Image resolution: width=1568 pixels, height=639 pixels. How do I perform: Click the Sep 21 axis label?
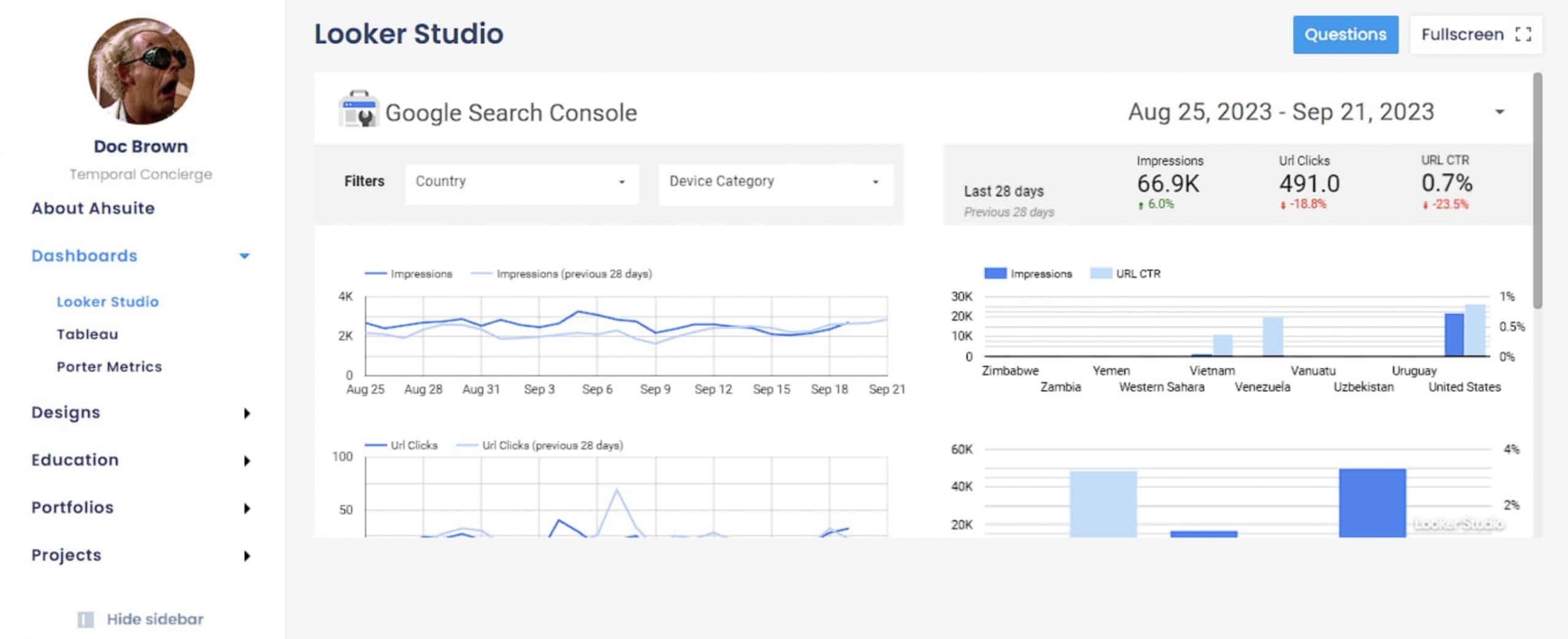click(887, 389)
